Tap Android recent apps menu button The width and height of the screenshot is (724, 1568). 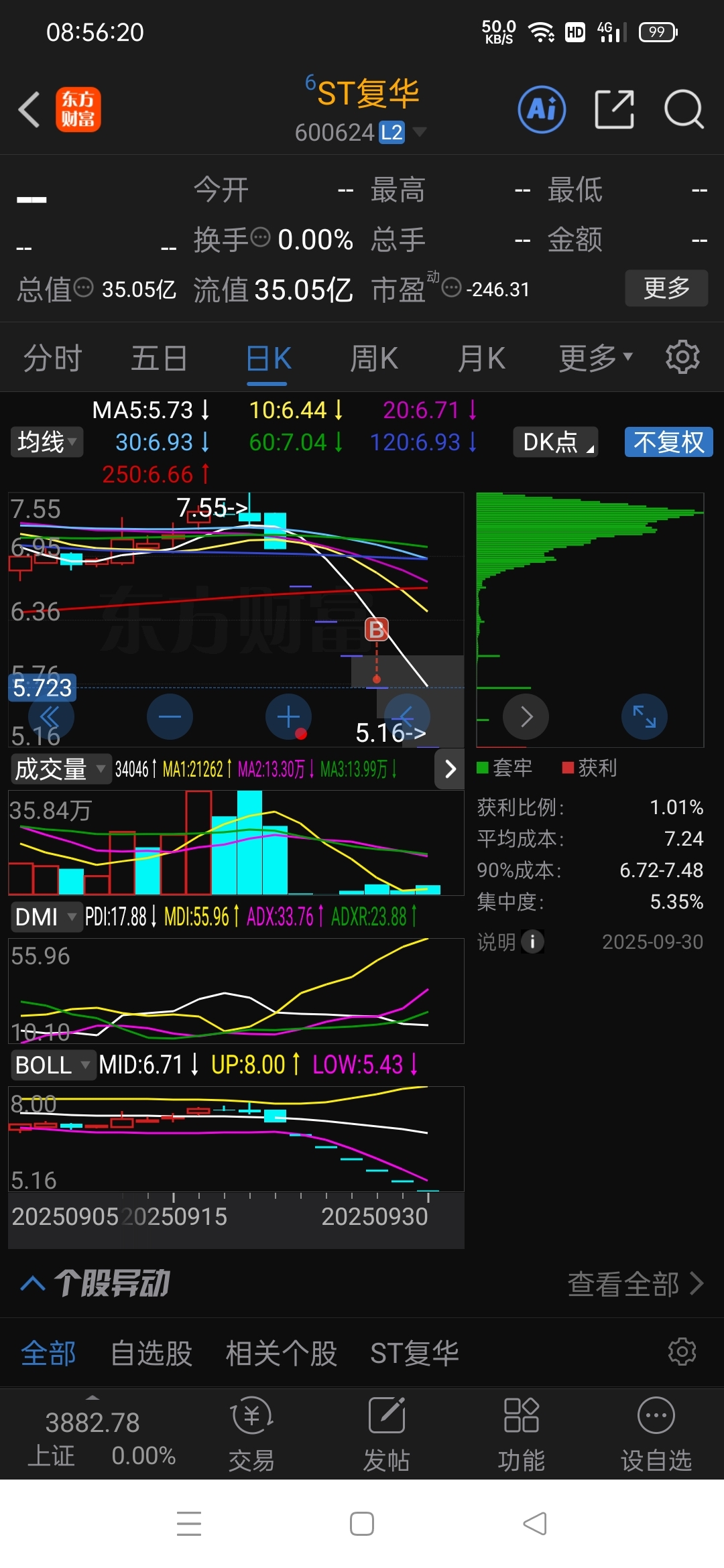coord(189,1524)
